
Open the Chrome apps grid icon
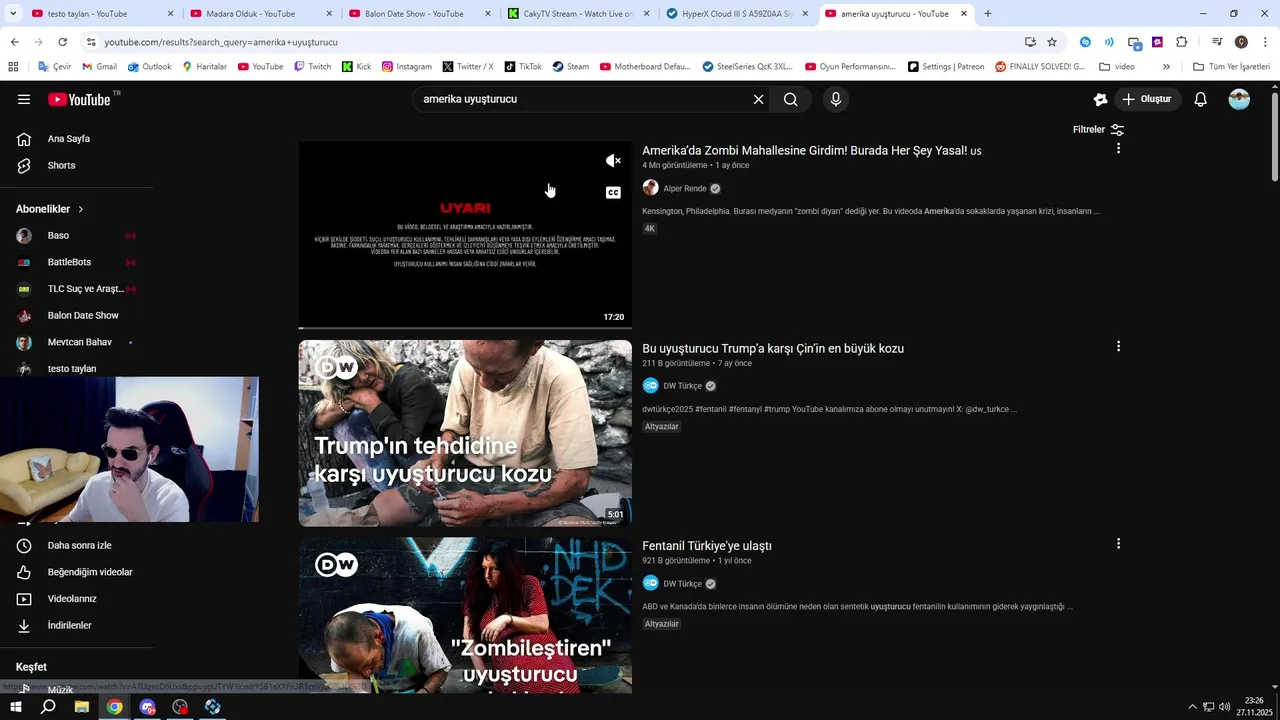[x=13, y=67]
